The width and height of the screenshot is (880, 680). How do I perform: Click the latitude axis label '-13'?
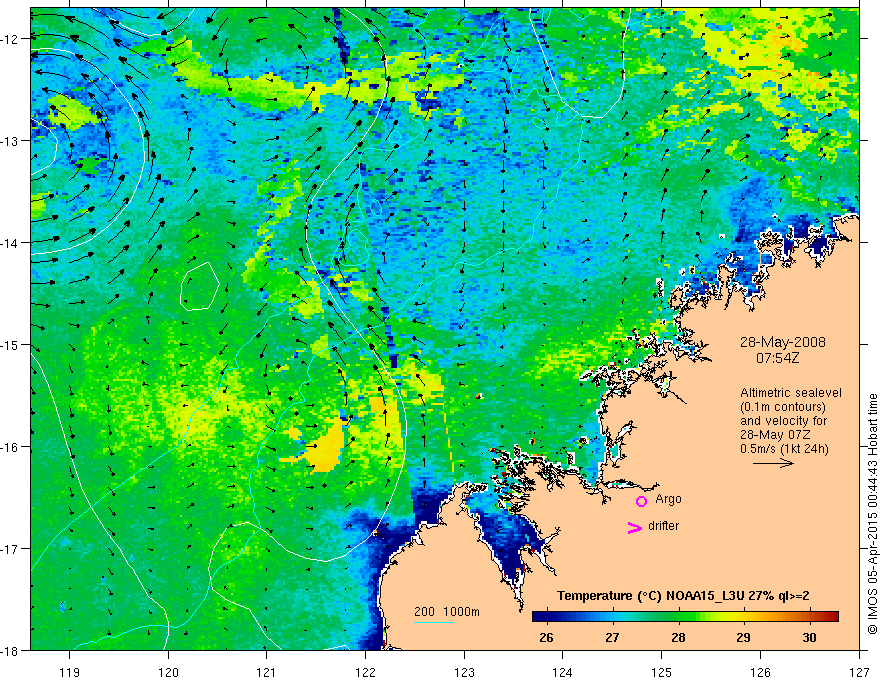11,141
